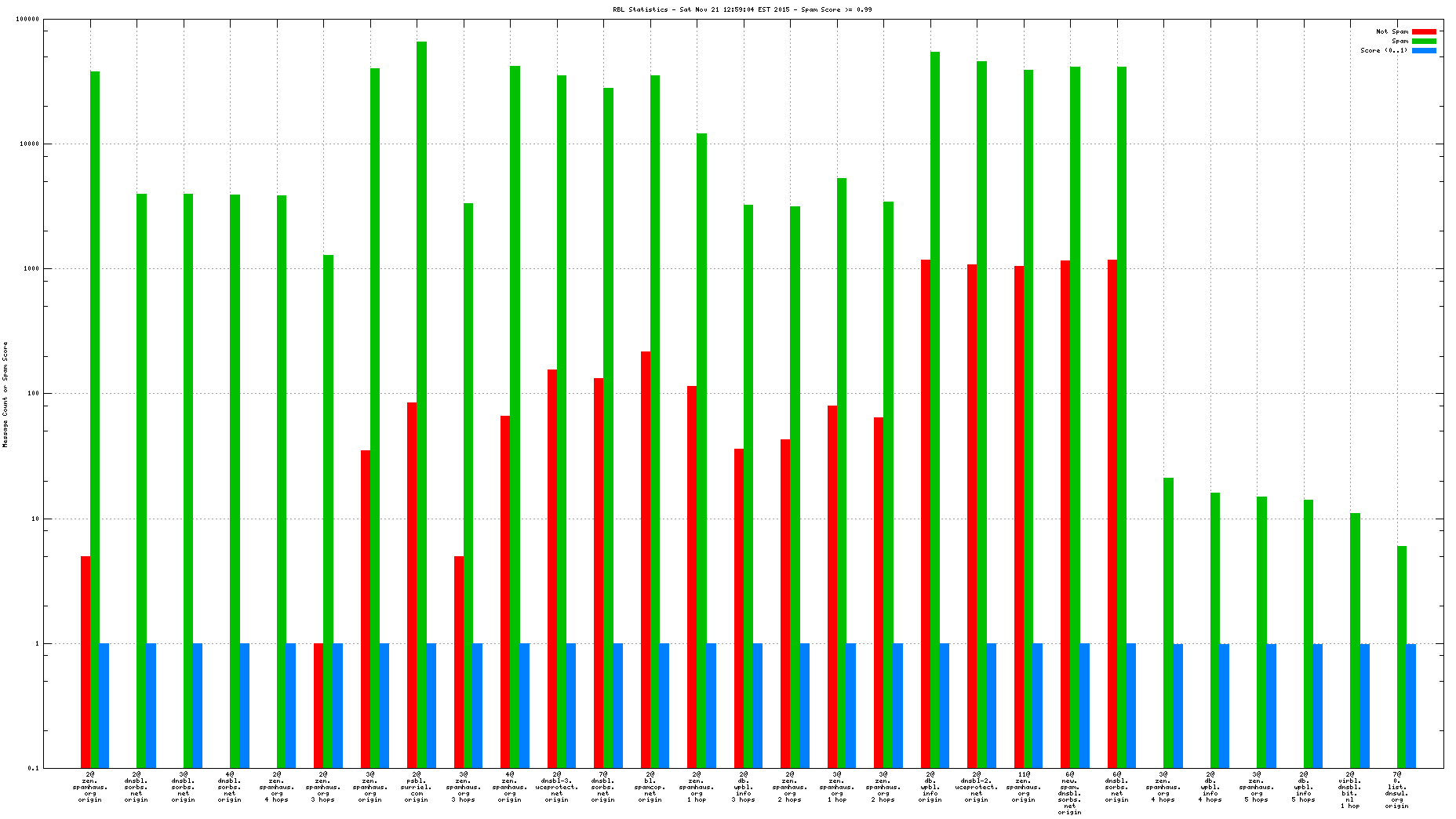Click the Message Count y-axis label
Screen dimensions: 1456x819
pyautogui.click(x=5, y=394)
